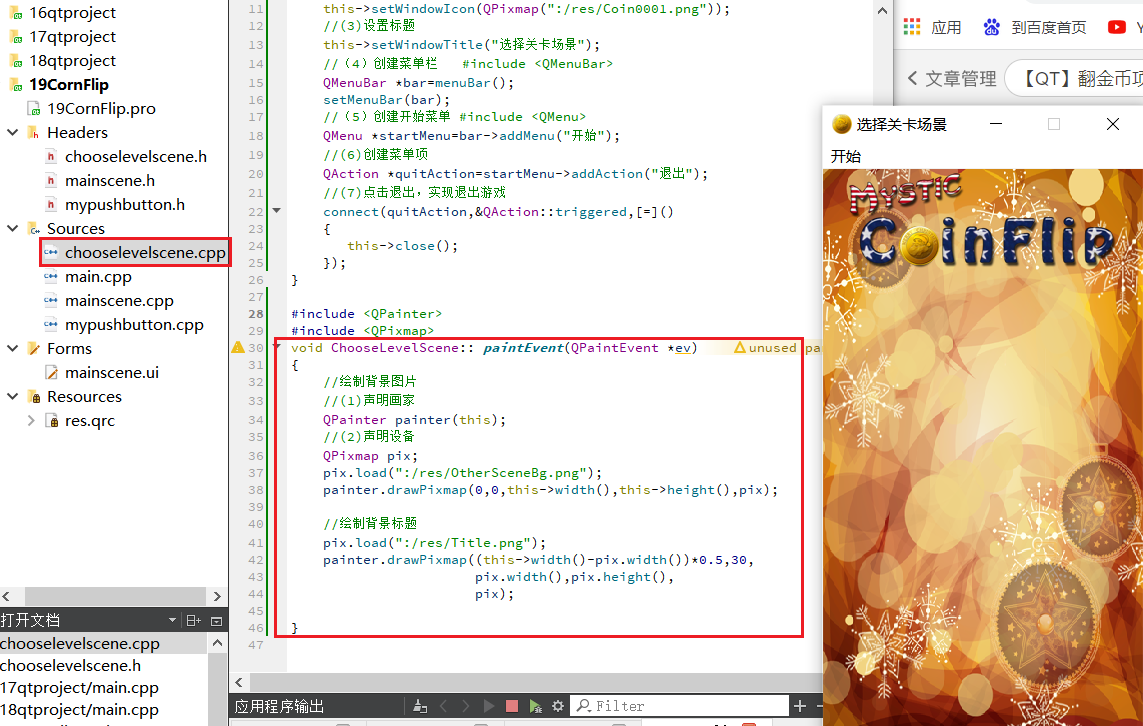Screen dimensions: 1143x726
Task: Collapse the Headers folder
Action: pyautogui.click(x=12, y=132)
